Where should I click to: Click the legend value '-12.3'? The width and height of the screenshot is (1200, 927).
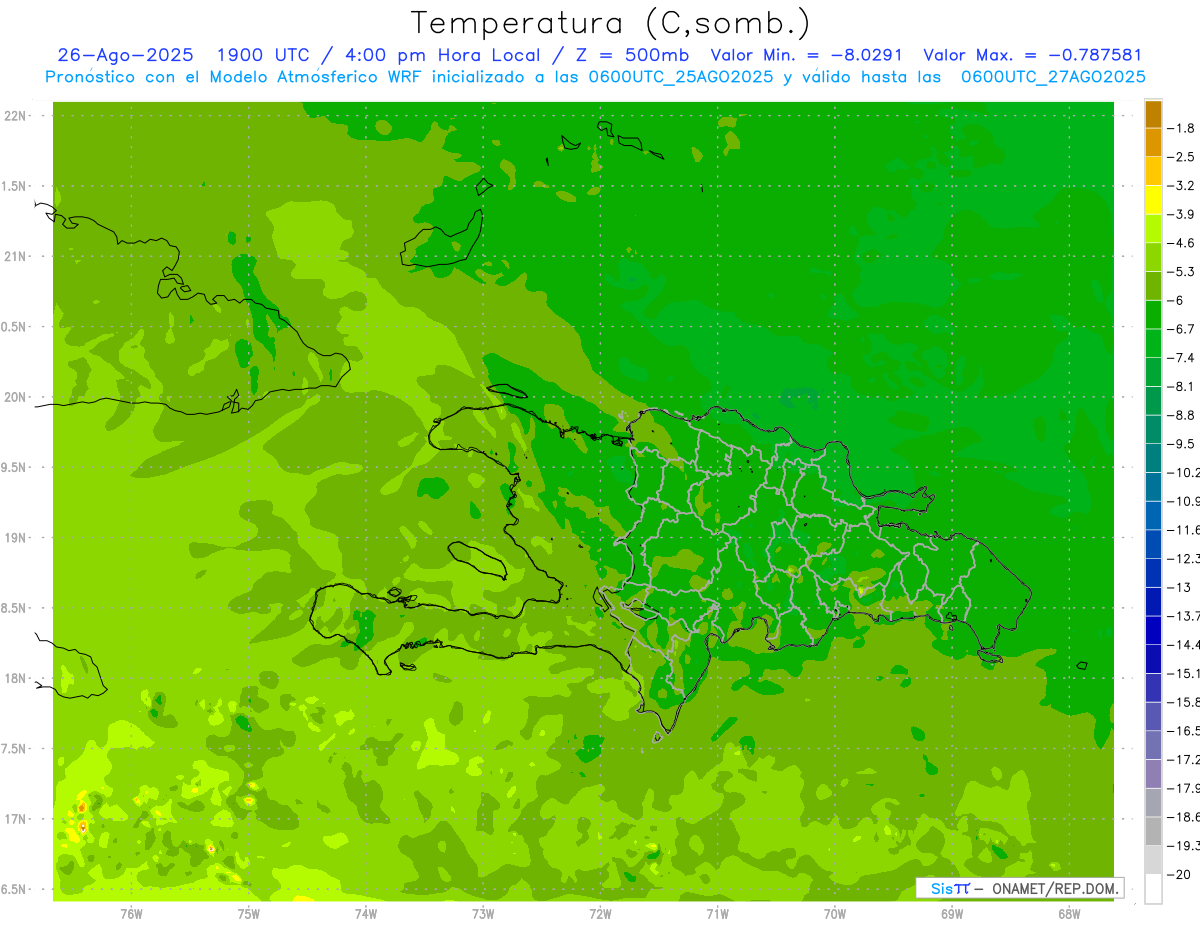1184,558
